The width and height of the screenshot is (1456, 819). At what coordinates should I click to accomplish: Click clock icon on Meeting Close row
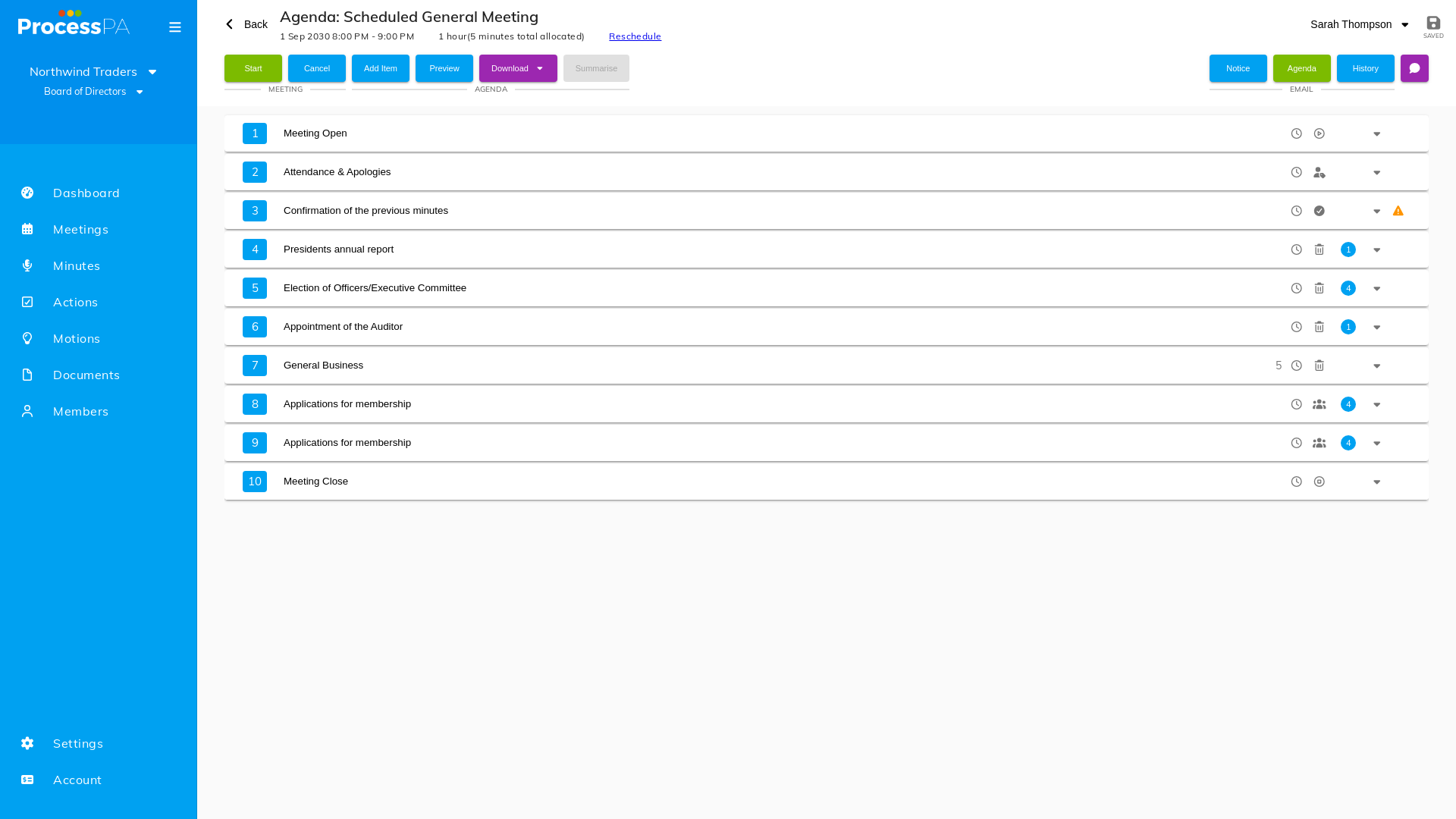(x=1297, y=482)
